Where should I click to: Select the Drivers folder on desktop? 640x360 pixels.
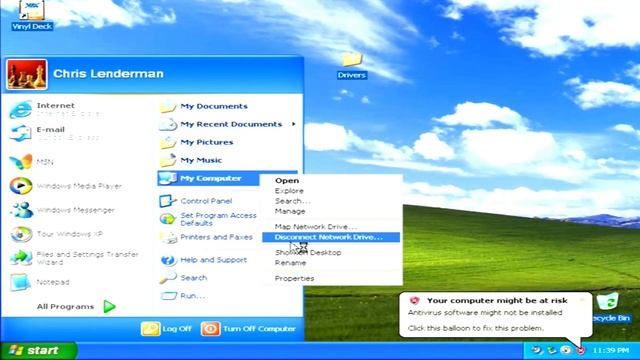click(351, 66)
